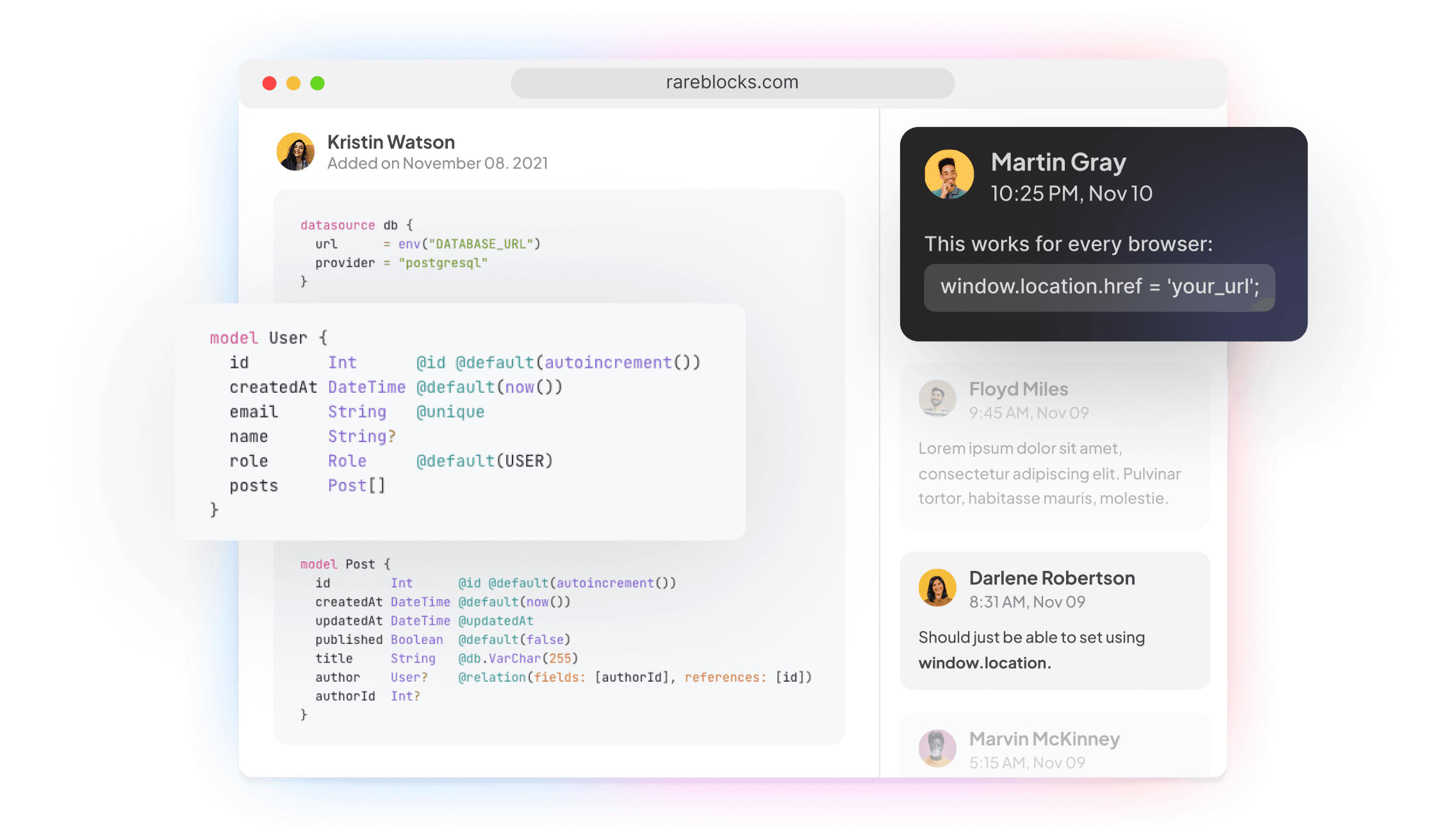Click the red close window dot
Viewport: 1446px width, 840px height.
[x=269, y=83]
